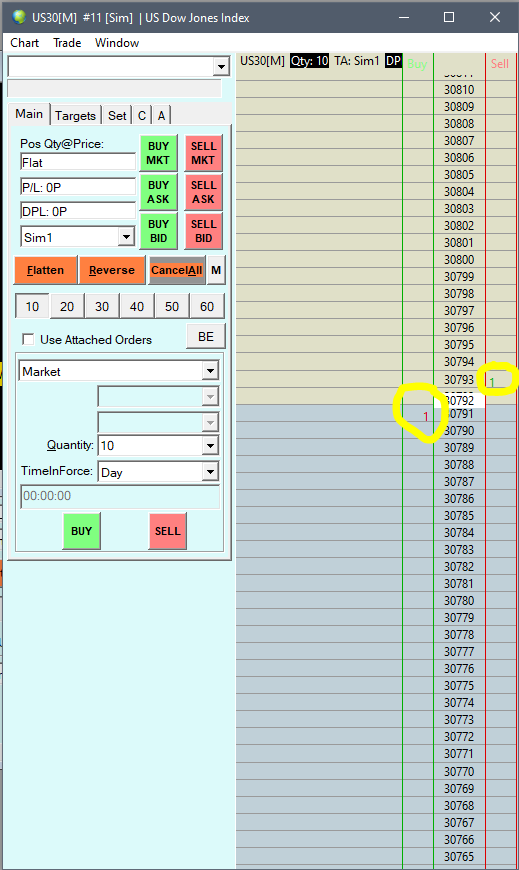Click the DPL: 0P field
This screenshot has width=519, height=870.
coord(78,211)
